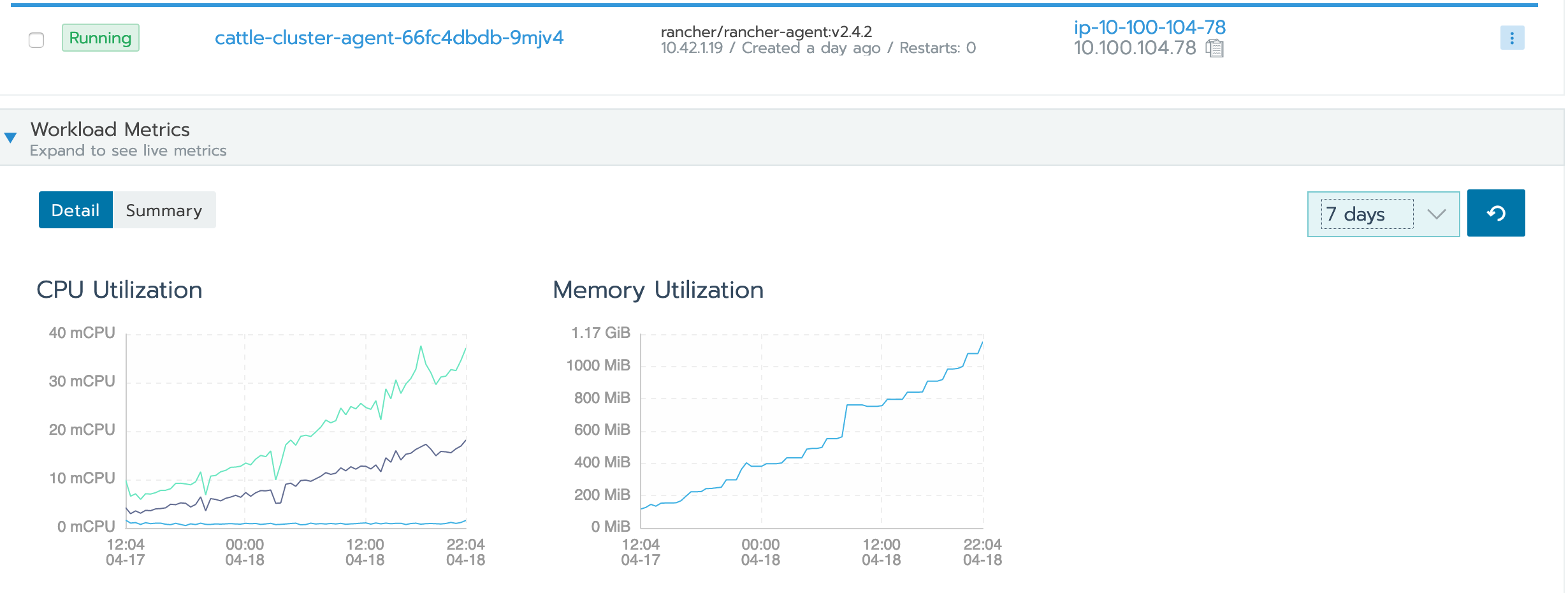1568x593 pixels.
Task: Open the pod actions three-dot menu
Action: point(1511,38)
